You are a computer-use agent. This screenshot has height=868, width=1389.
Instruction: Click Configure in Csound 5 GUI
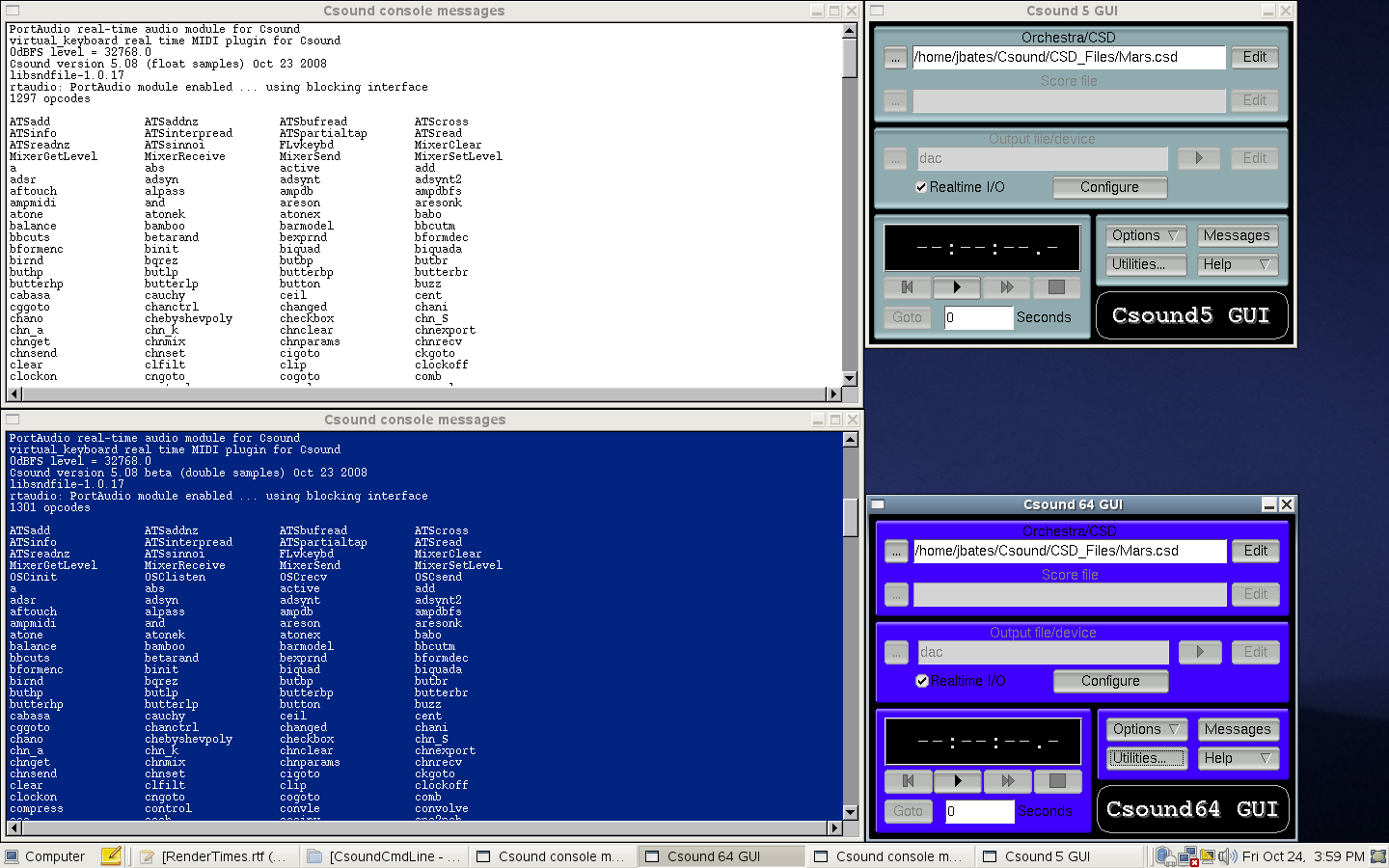coord(1110,187)
